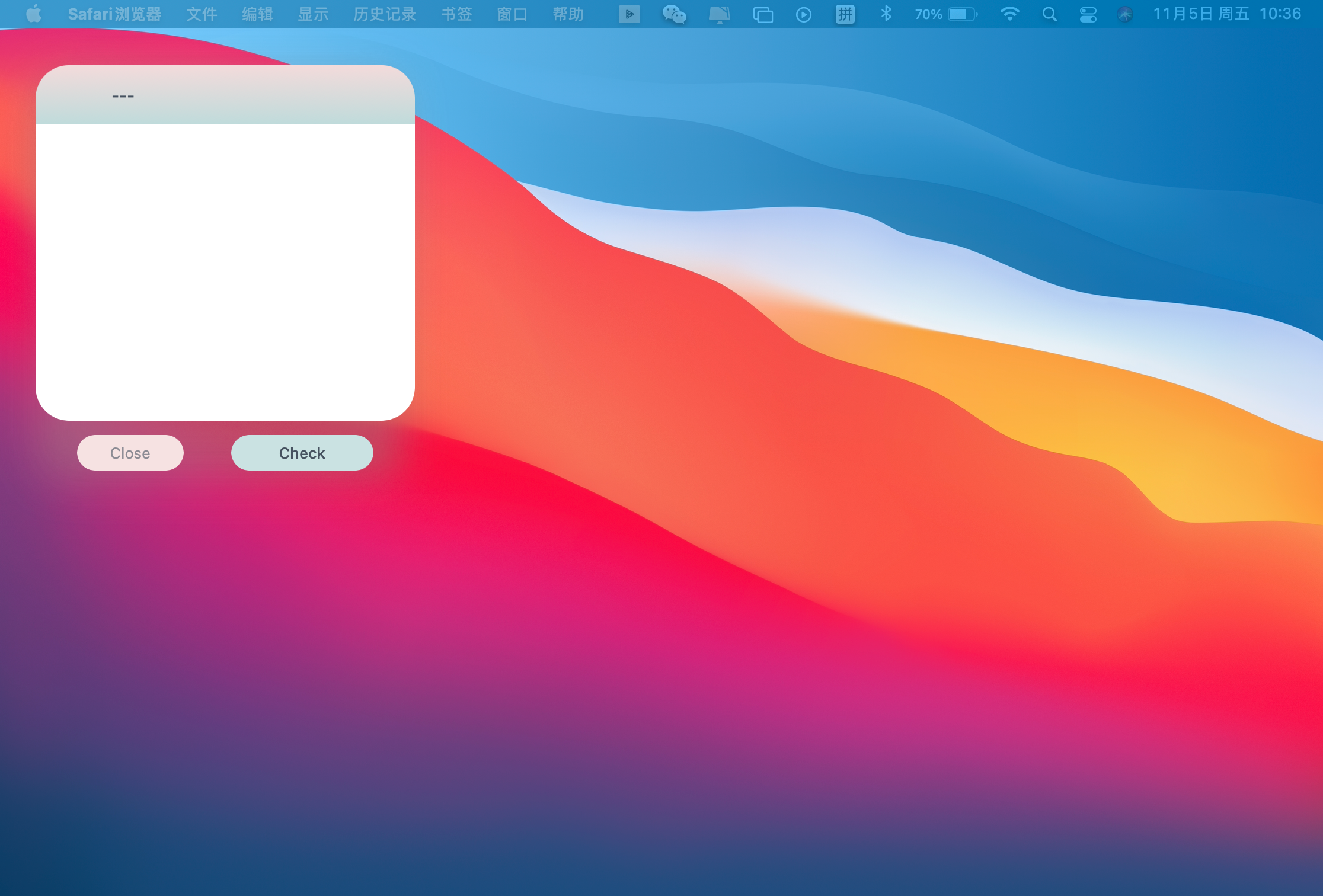Open the Safari浏览器 menu
This screenshot has height=896, width=1323.
[114, 14]
